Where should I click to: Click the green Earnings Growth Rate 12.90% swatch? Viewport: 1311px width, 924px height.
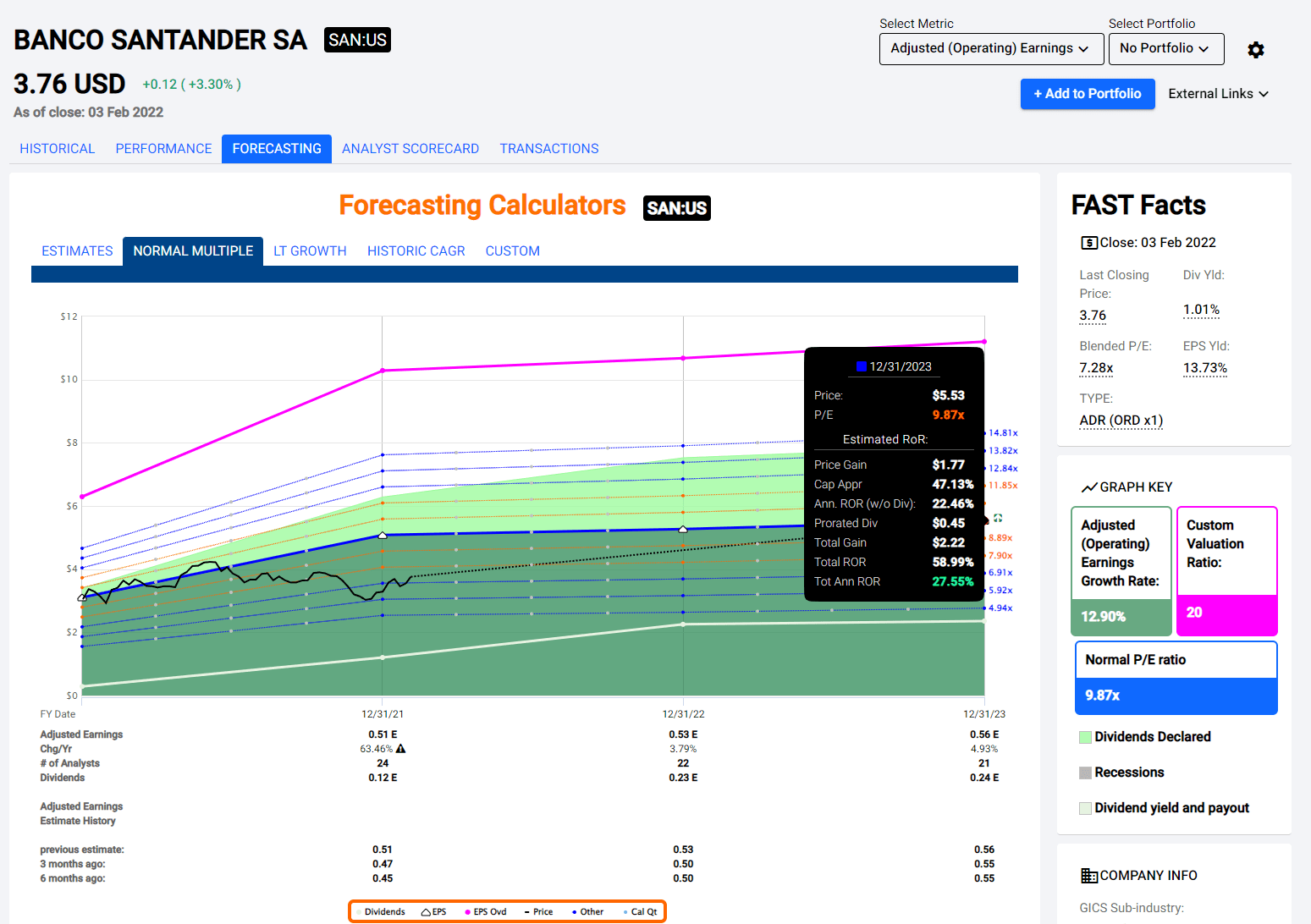[1121, 617]
